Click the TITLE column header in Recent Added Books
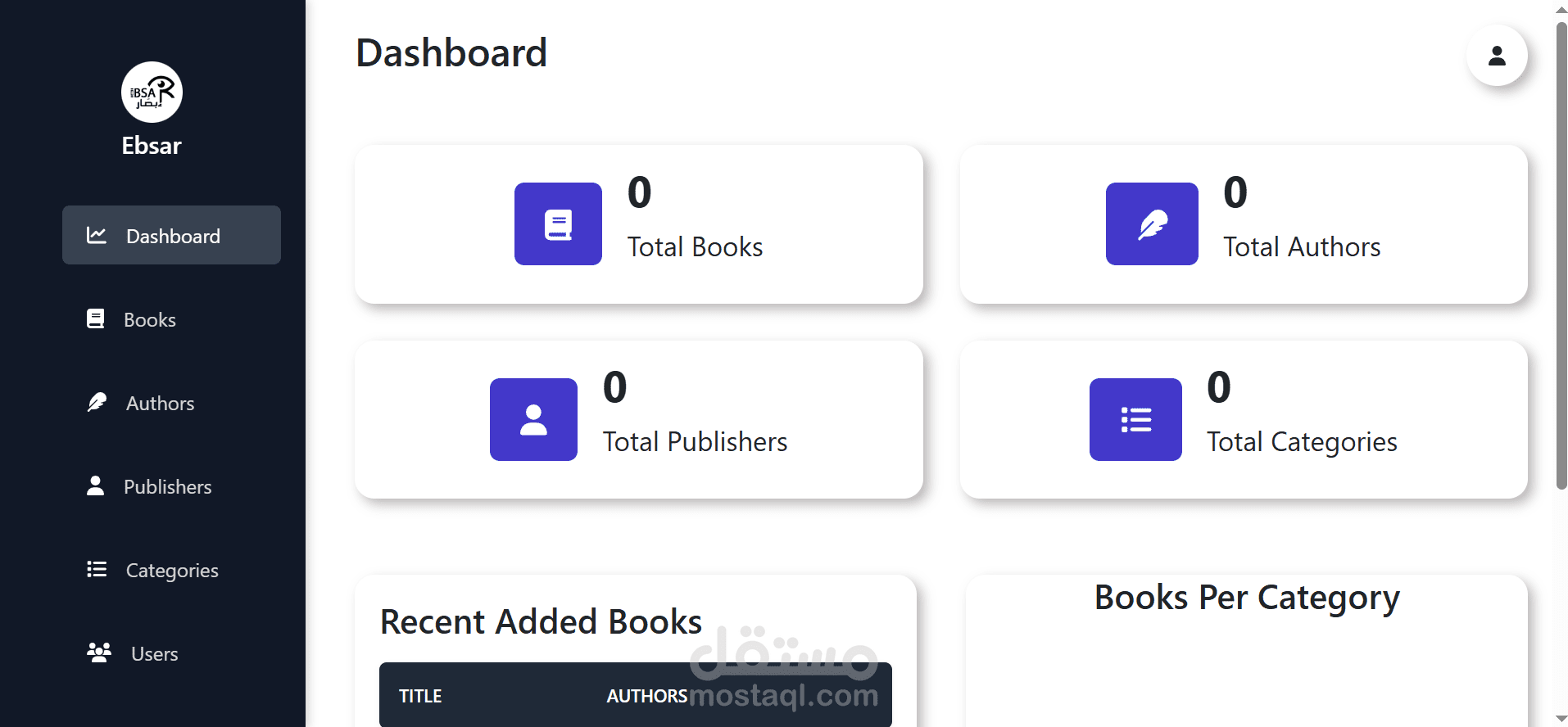 click(420, 695)
